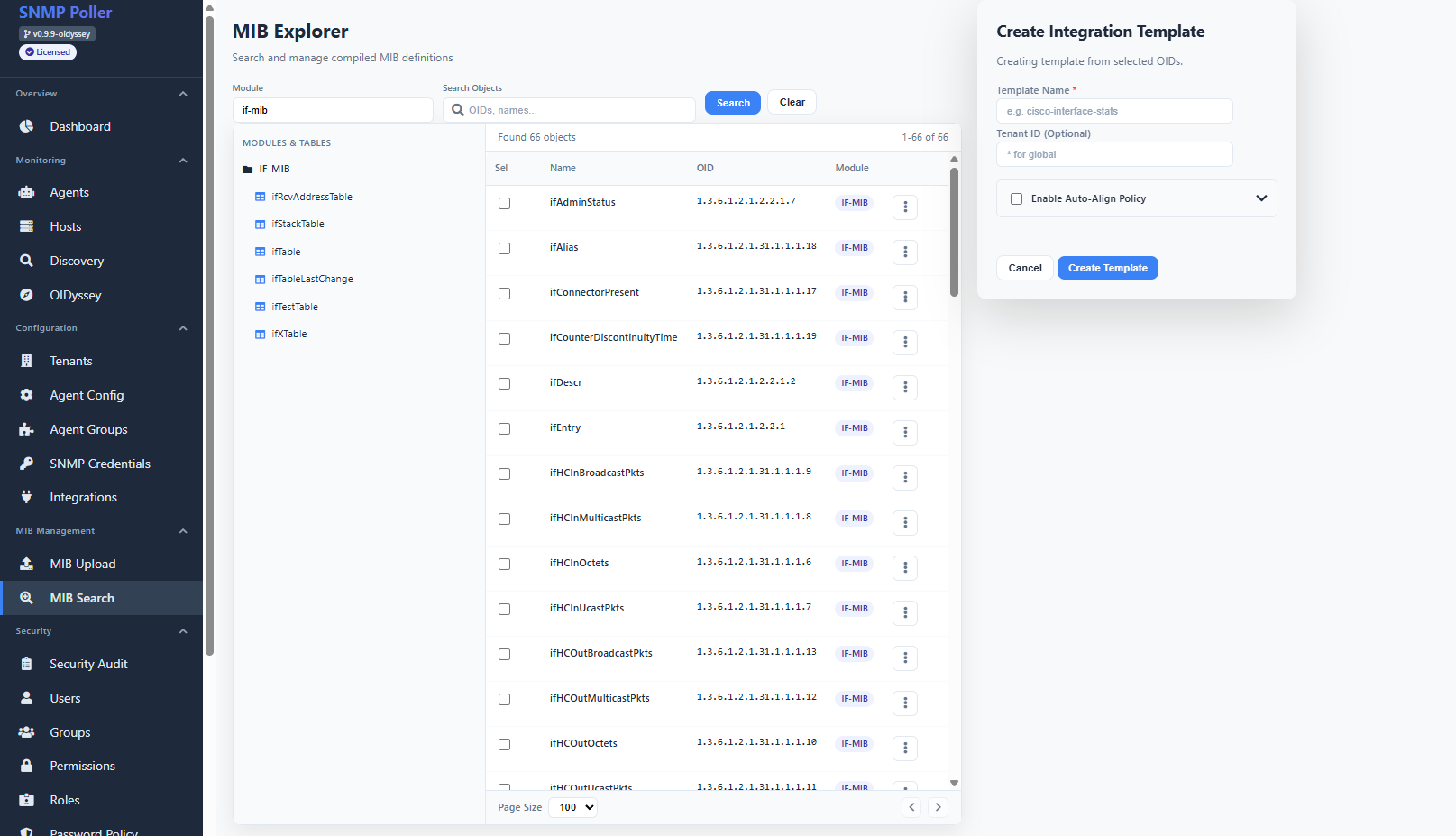
Task: Click the ifTable table icon in tree
Action: (x=261, y=252)
